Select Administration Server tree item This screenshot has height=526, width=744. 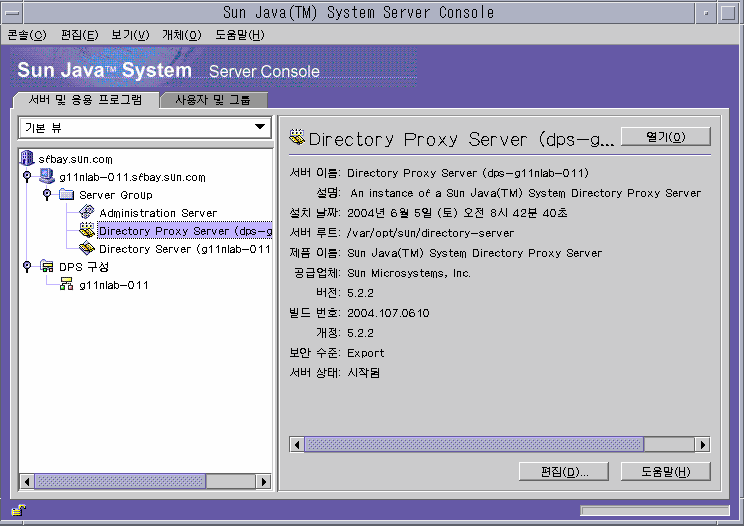pos(158,213)
